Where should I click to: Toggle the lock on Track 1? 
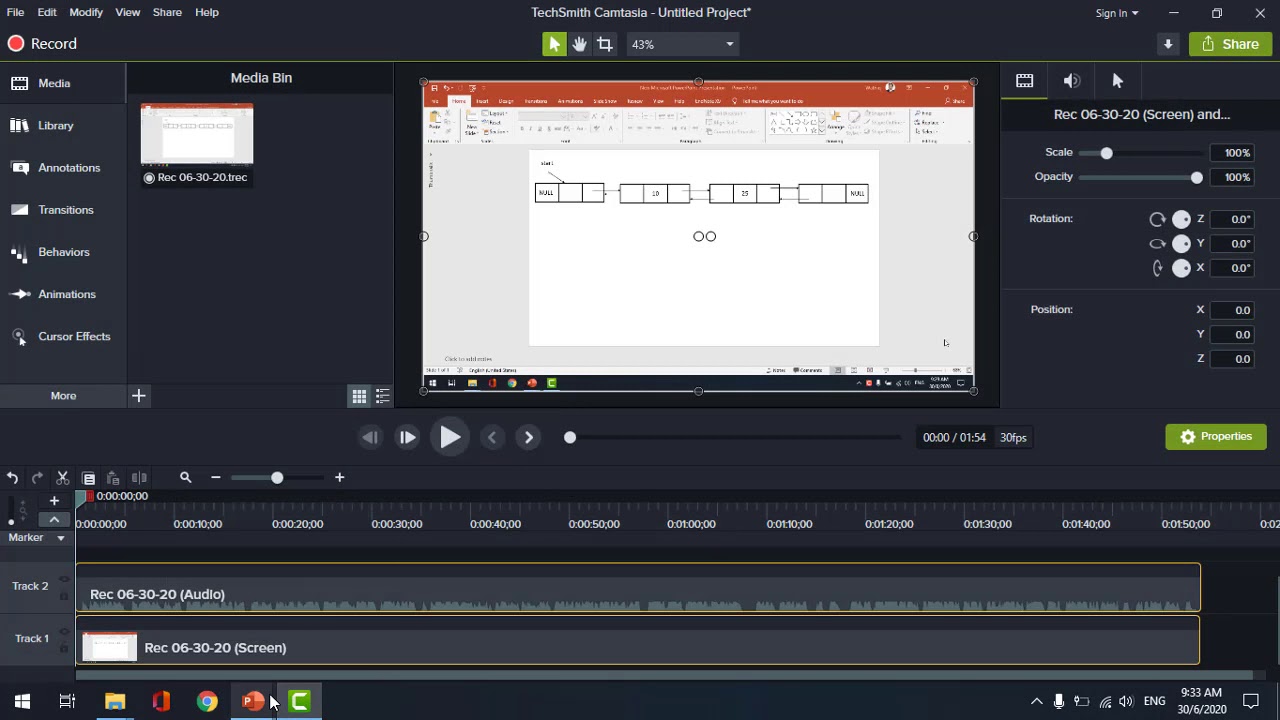point(64,649)
